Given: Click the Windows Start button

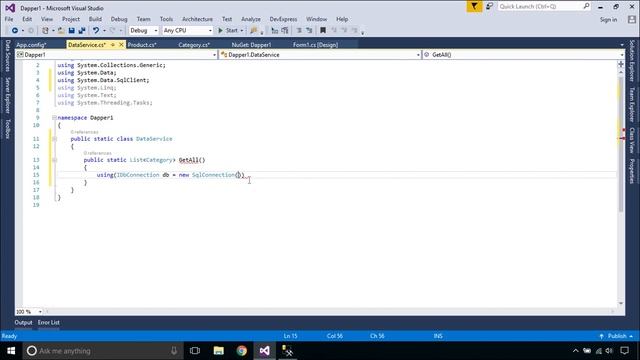Looking at the screenshot, I should pos(11,351).
